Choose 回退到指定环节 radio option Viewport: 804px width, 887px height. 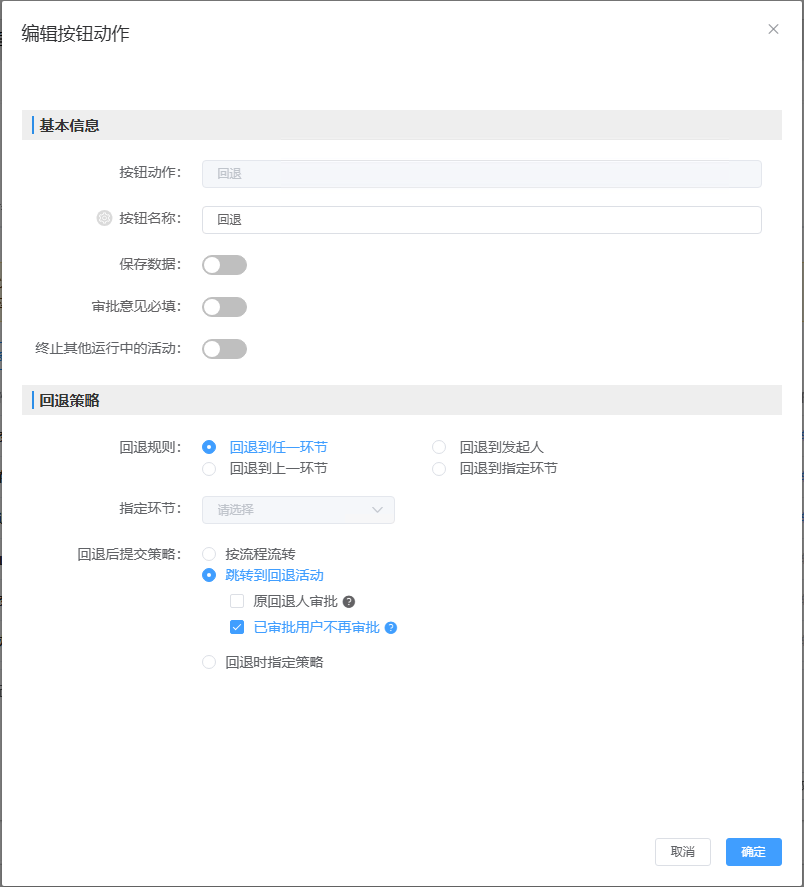[439, 468]
